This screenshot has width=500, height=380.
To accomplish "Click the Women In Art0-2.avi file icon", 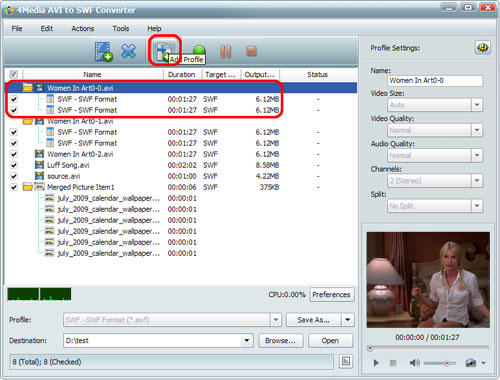I will click(x=40, y=154).
